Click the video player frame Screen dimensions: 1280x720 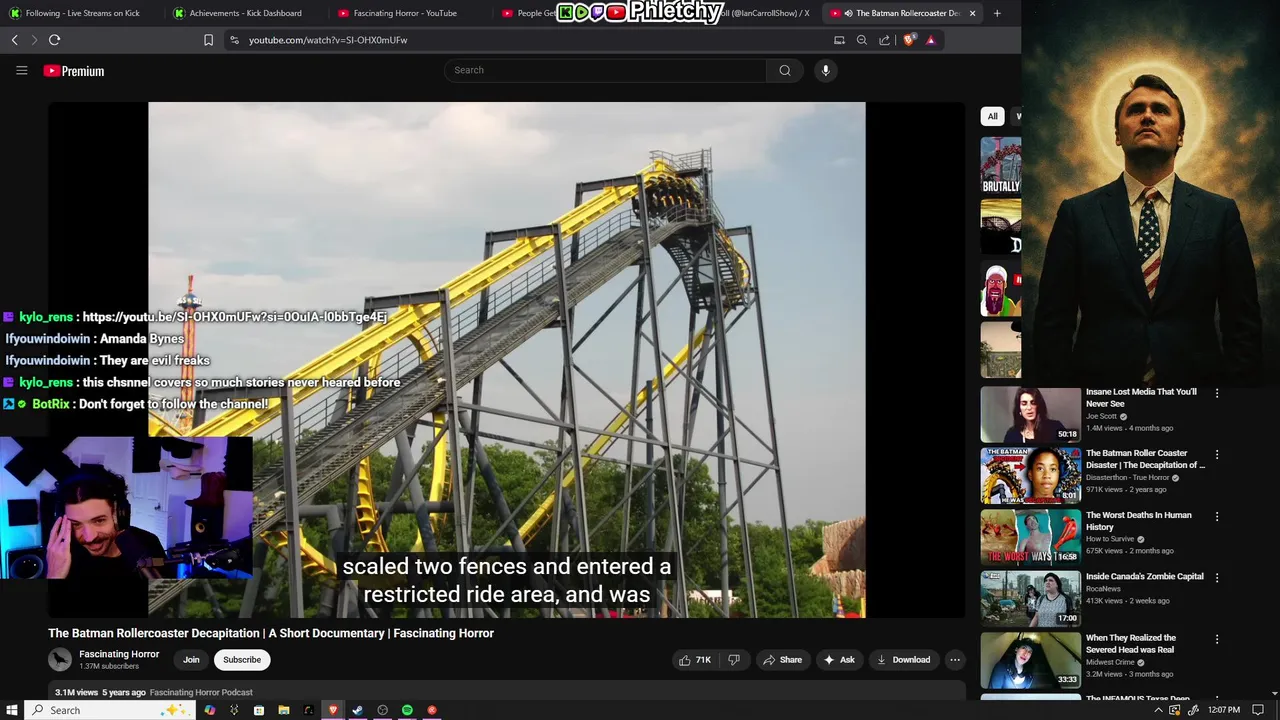click(506, 359)
